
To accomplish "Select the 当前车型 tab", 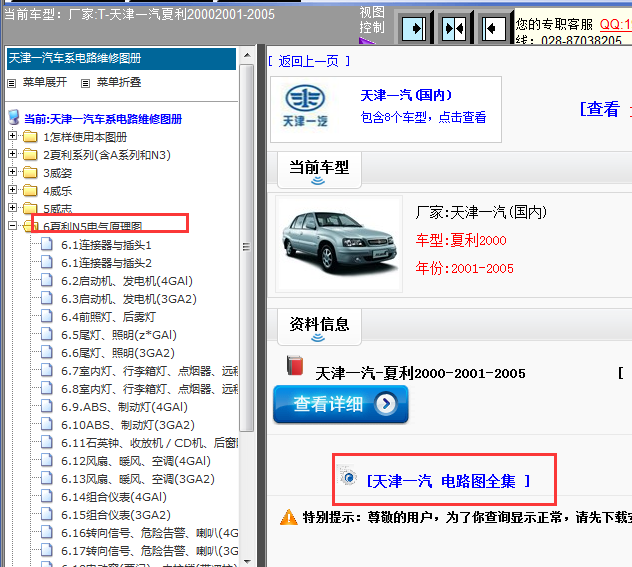I will coord(319,170).
